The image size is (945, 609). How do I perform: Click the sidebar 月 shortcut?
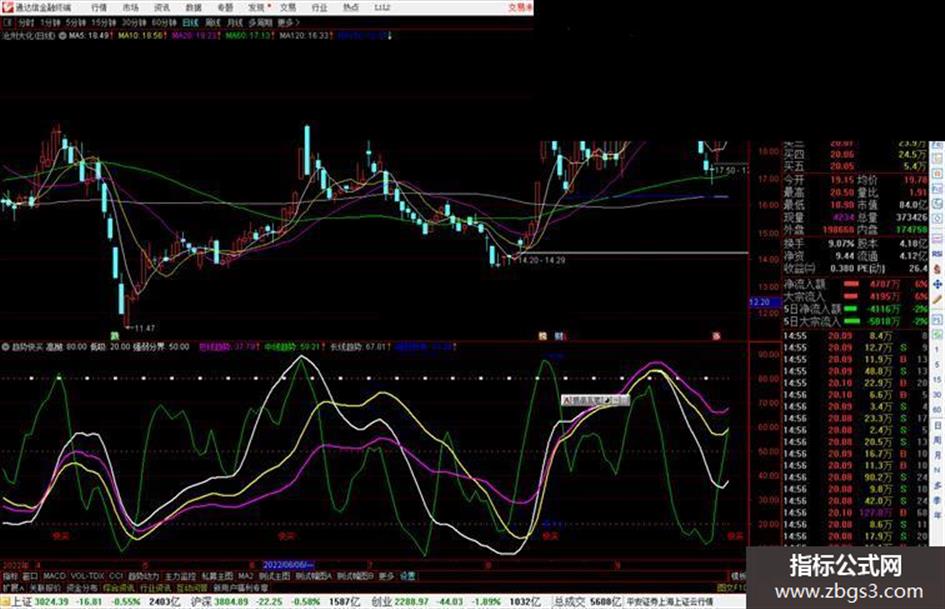[x=937, y=455]
